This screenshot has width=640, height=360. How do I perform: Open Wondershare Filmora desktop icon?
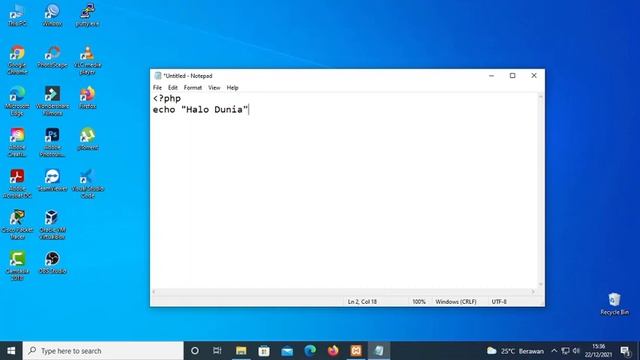pos(52,101)
